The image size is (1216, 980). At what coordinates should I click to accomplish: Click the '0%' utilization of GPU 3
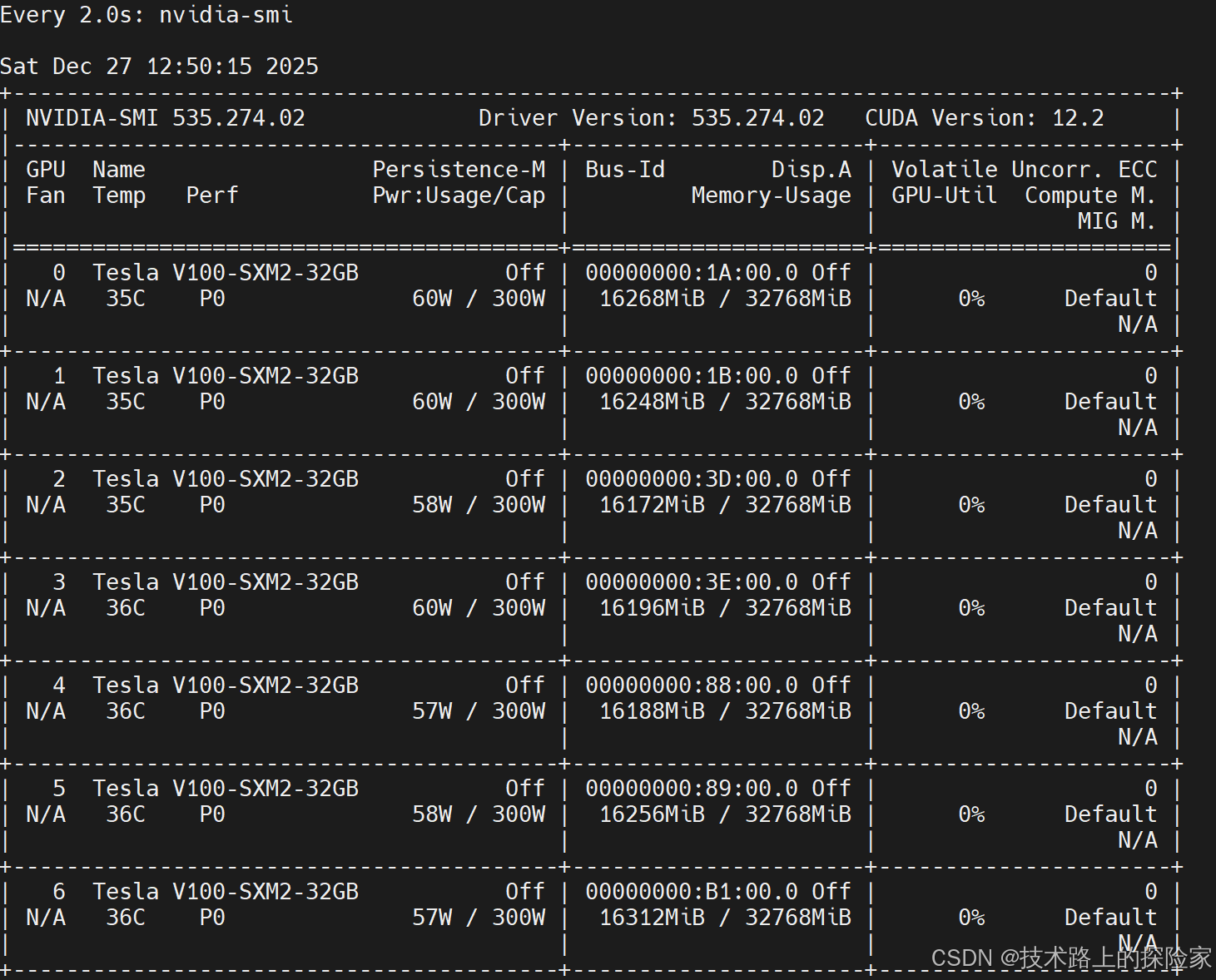[x=971, y=608]
